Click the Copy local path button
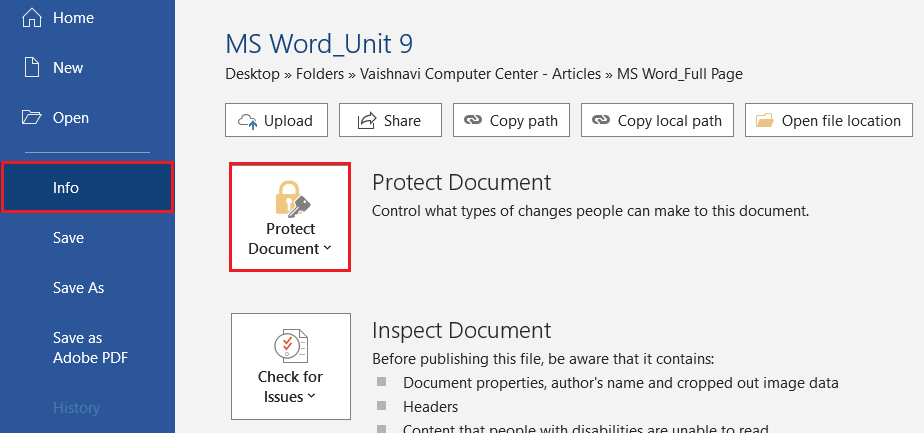 657,120
